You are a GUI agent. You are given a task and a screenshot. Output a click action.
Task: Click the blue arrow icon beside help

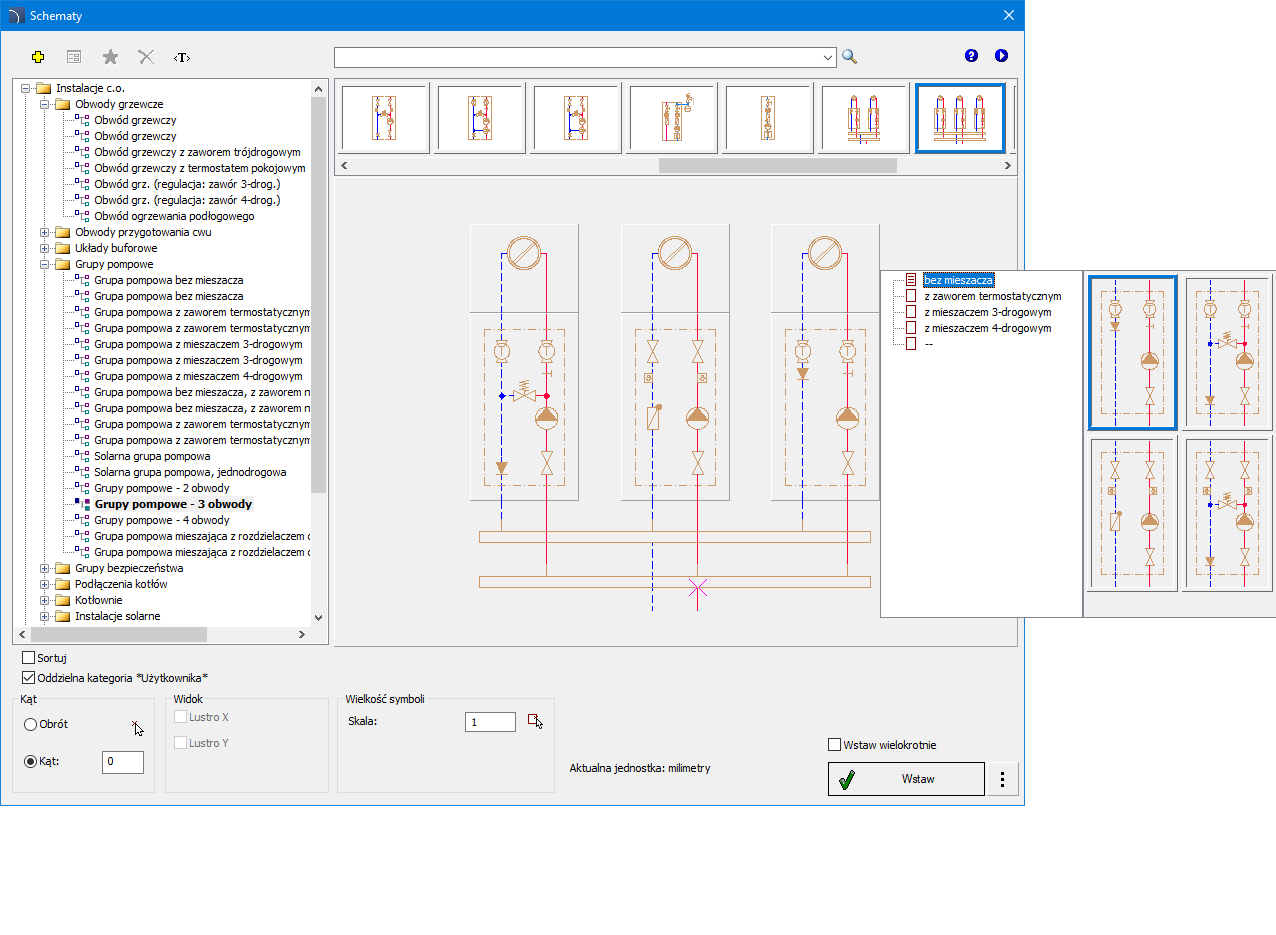(x=1001, y=56)
